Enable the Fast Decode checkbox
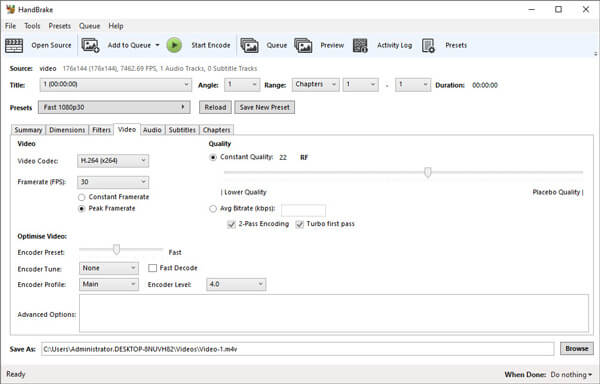 [x=152, y=268]
